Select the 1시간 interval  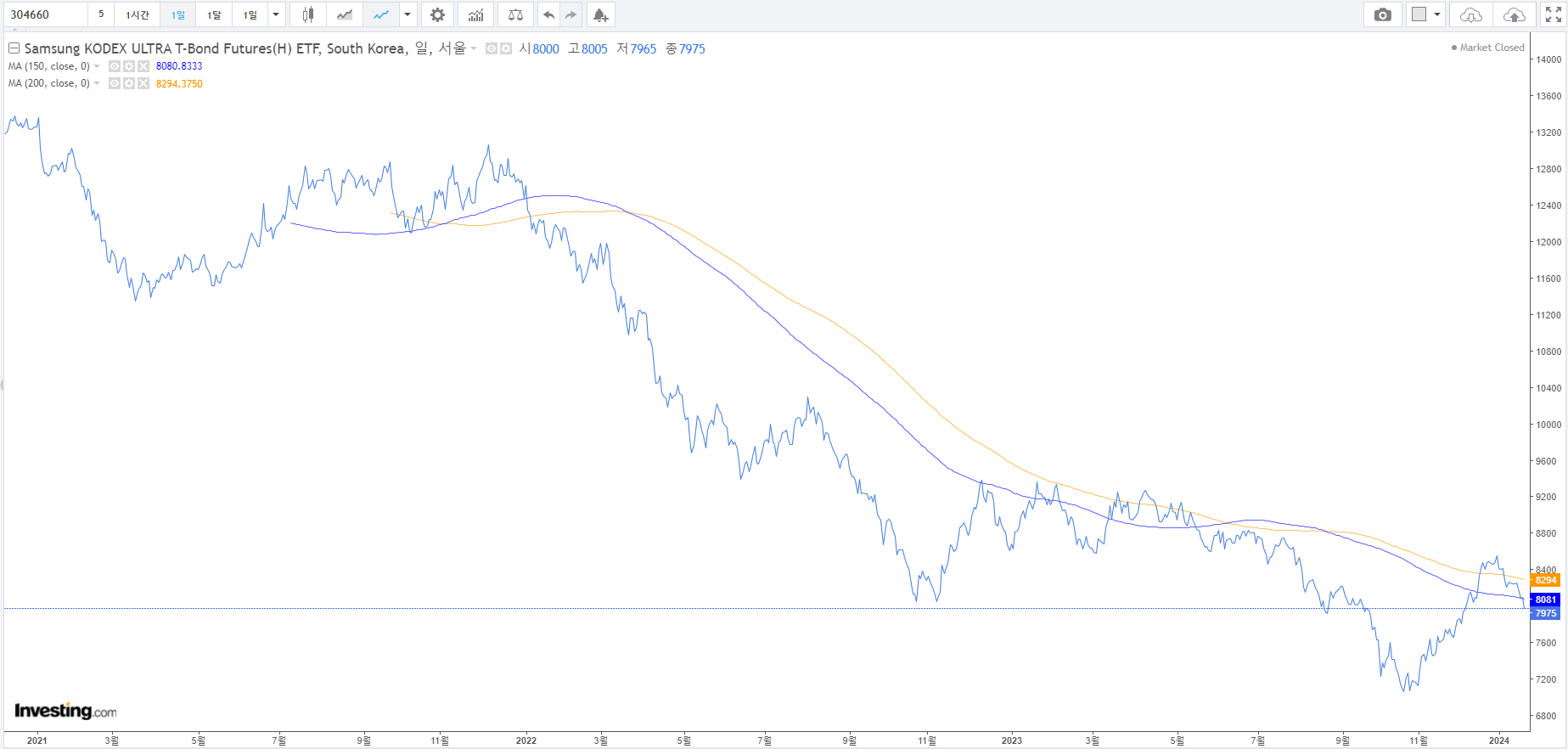[x=137, y=14]
